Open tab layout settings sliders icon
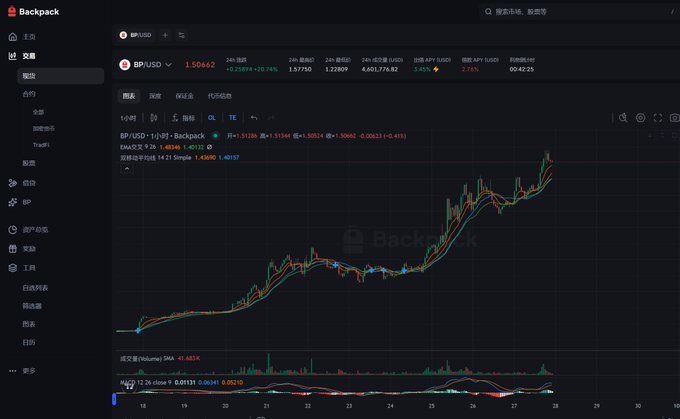Screen dimensions: 680x419 click(x=182, y=35)
